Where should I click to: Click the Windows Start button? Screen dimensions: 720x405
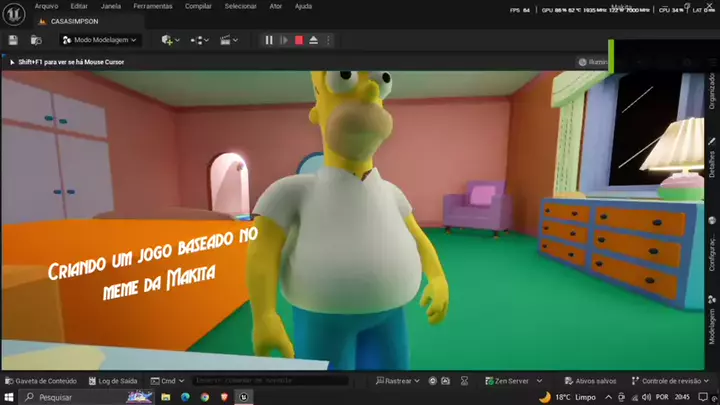9,397
